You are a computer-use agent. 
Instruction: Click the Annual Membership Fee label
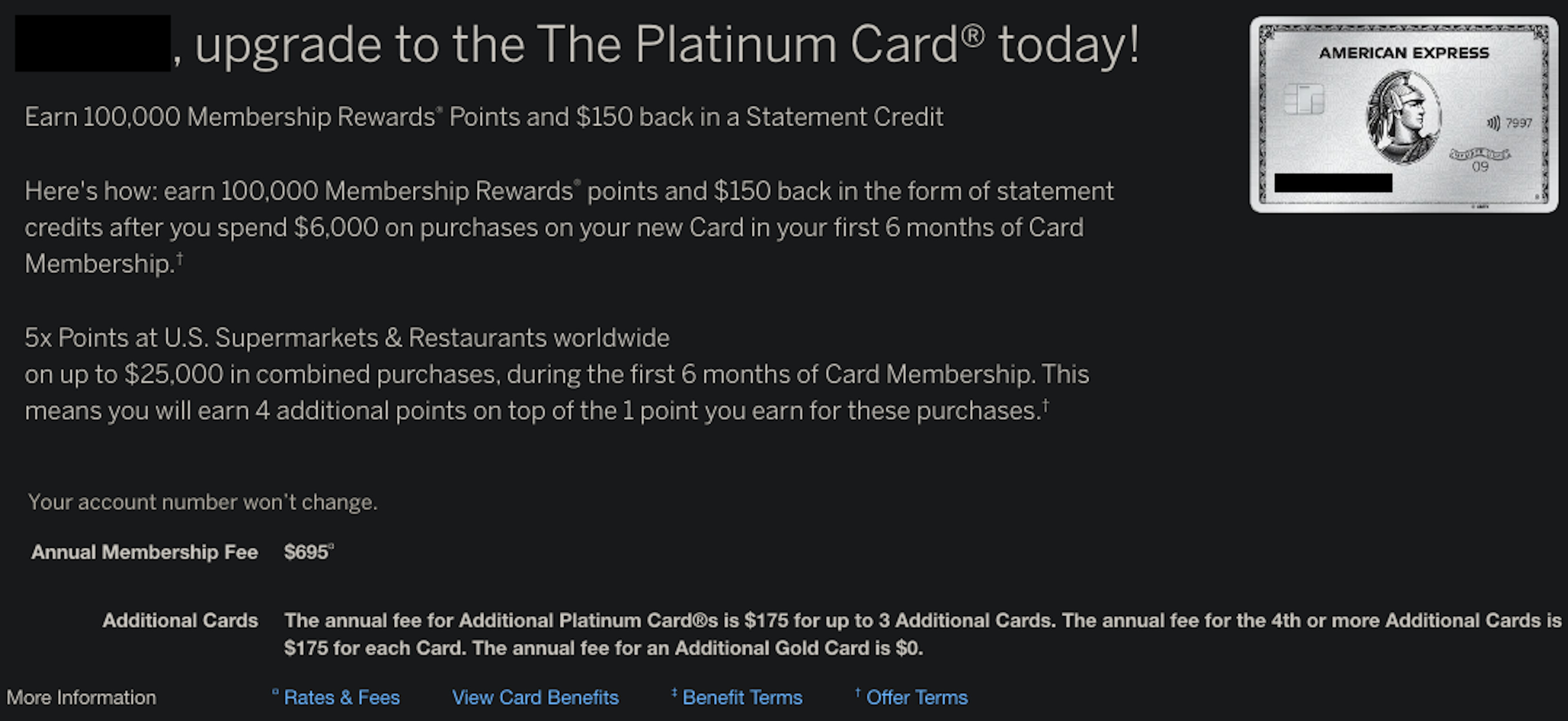144,553
